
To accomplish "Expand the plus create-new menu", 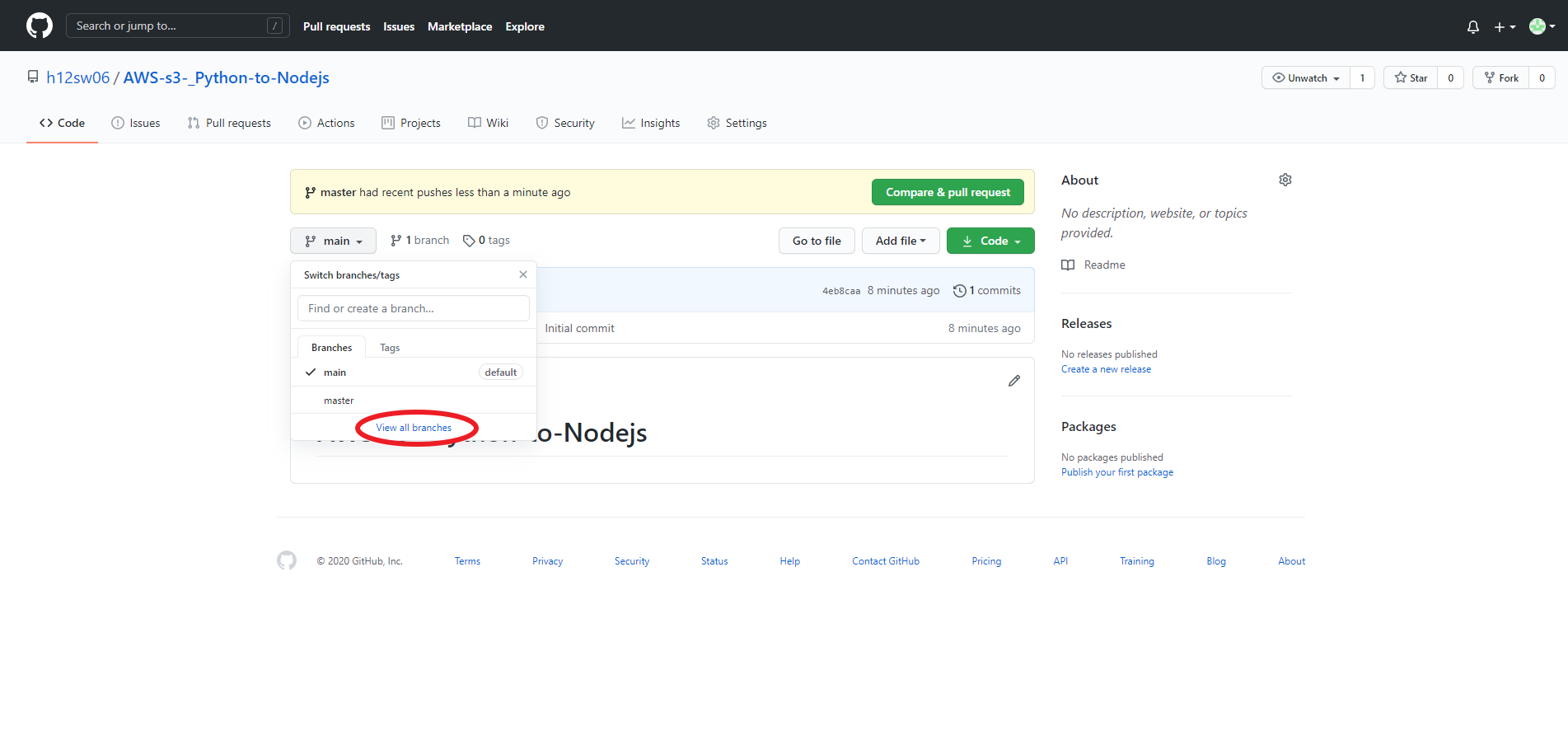I will pos(1505,26).
